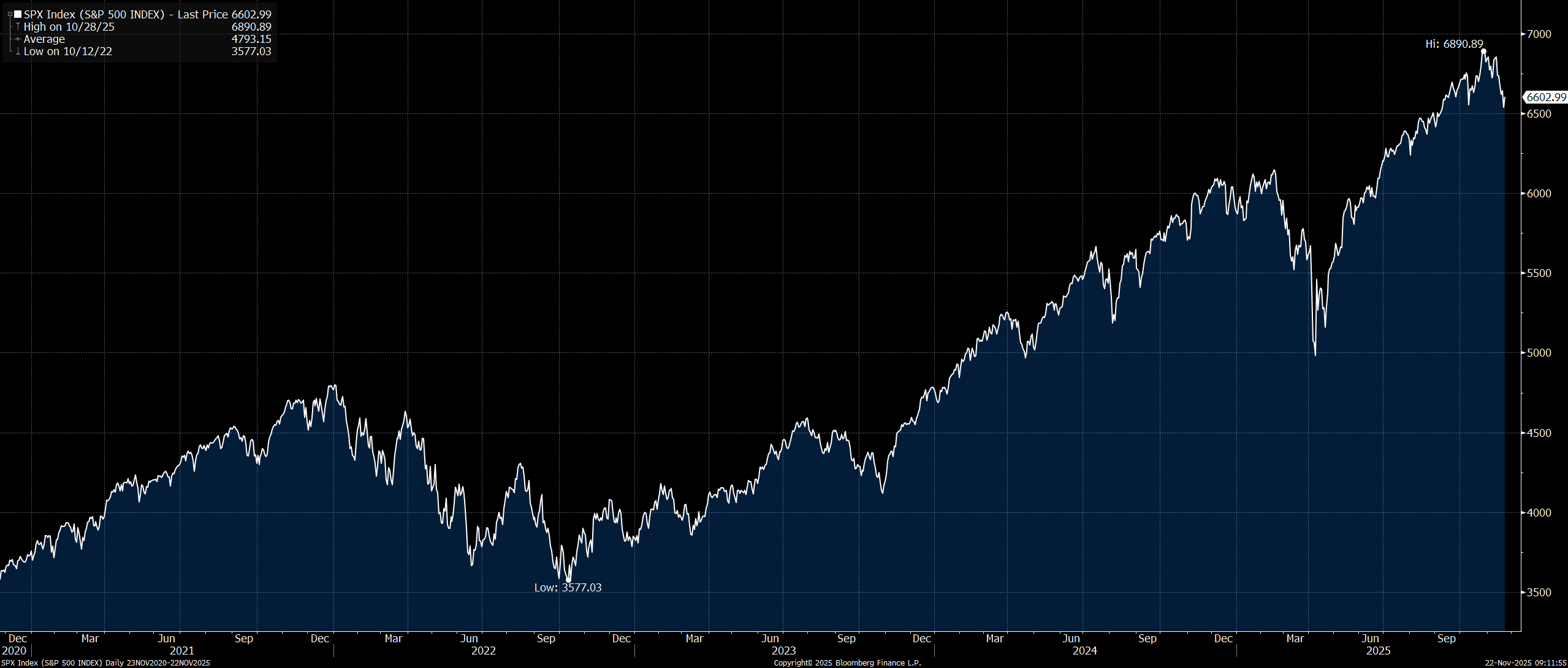Select the 'Low on 10/12/22' legend row
This screenshot has height=668, width=1568.
(67, 51)
